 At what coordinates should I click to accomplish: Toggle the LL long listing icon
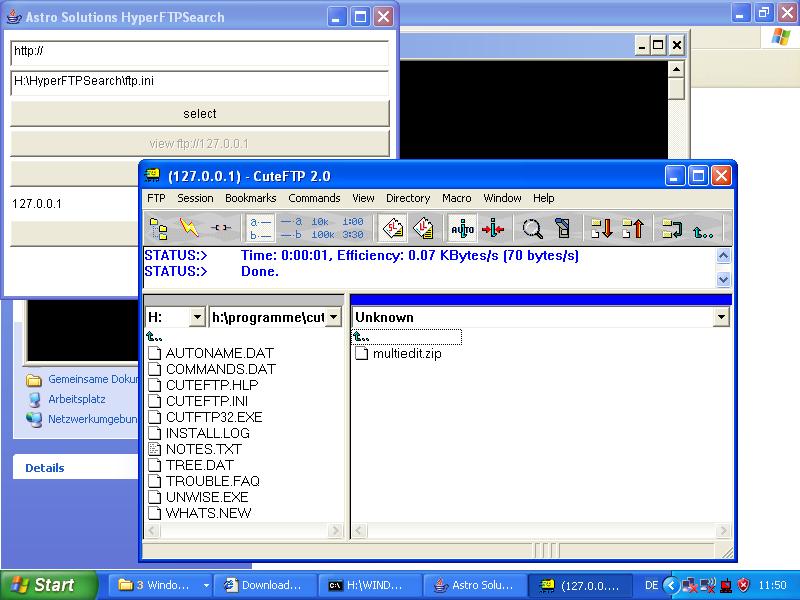tap(423, 228)
